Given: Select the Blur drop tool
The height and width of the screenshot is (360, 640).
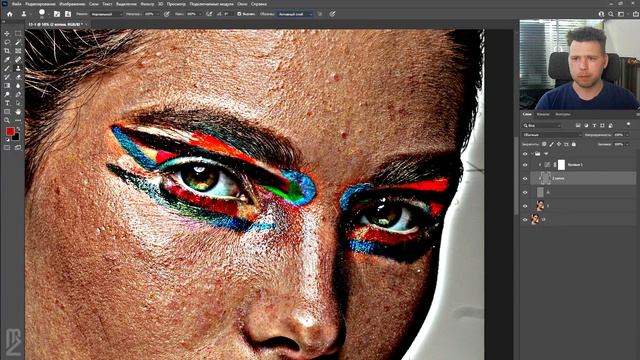Looking at the screenshot, I should pos(18,86).
